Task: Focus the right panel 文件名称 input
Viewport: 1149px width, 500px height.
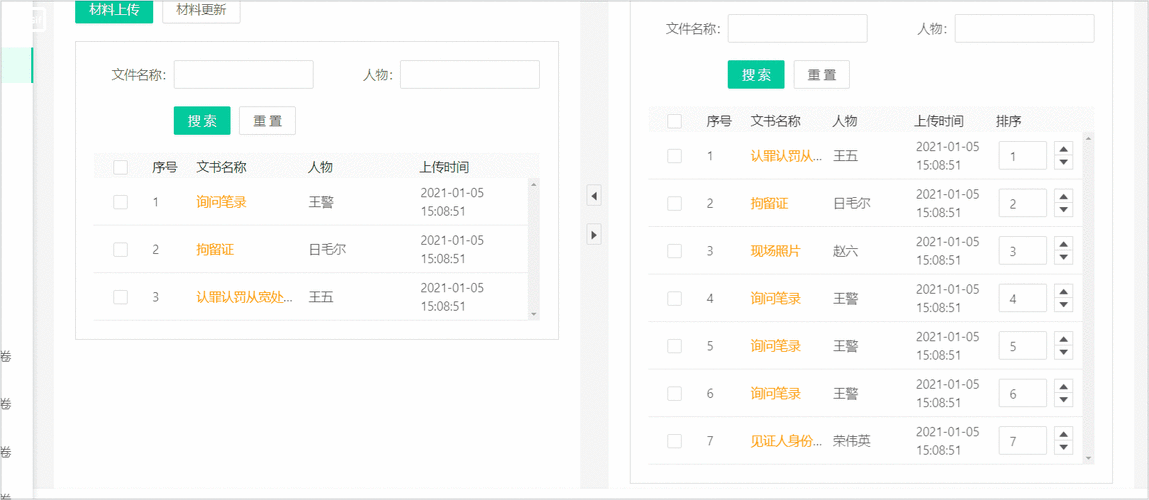Action: 797,29
